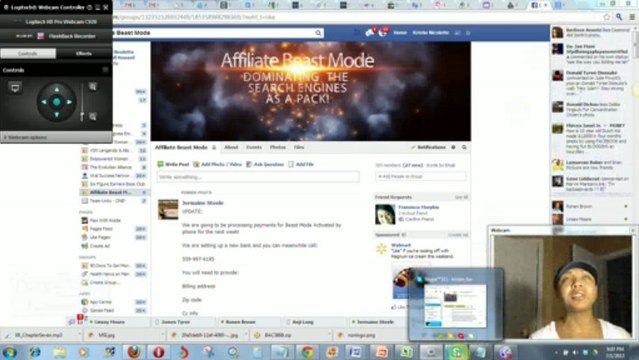Click Write Post option
Image resolution: width=639 pixels, height=360 pixels.
click(x=174, y=164)
